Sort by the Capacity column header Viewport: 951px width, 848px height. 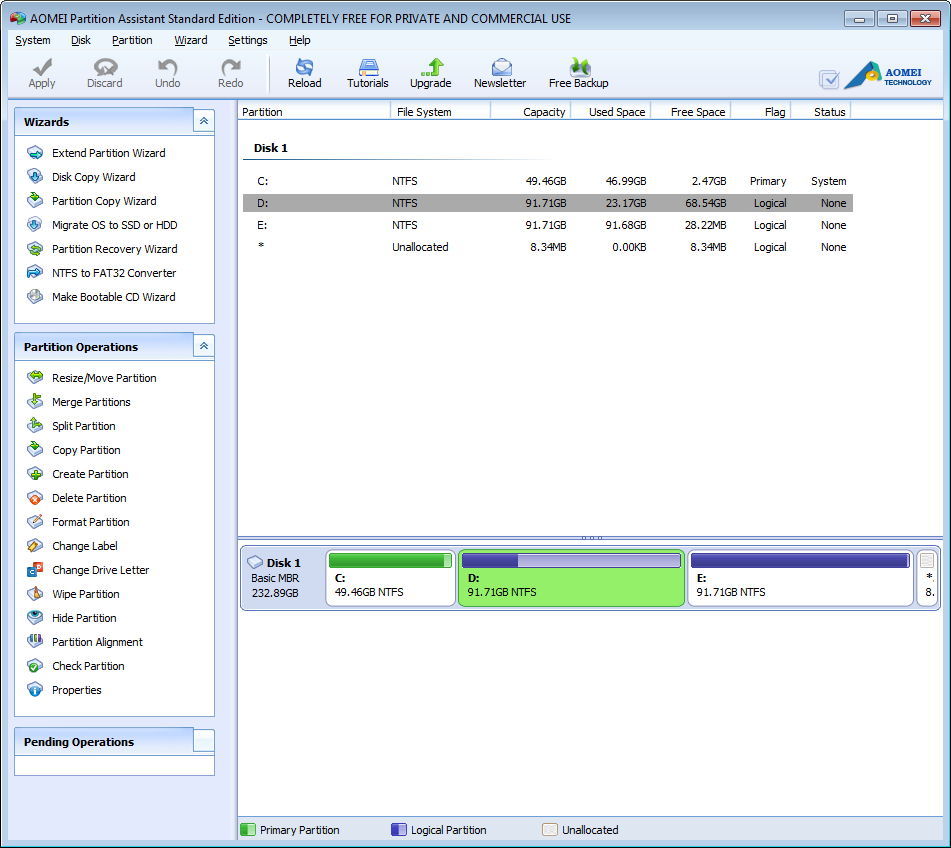point(531,112)
